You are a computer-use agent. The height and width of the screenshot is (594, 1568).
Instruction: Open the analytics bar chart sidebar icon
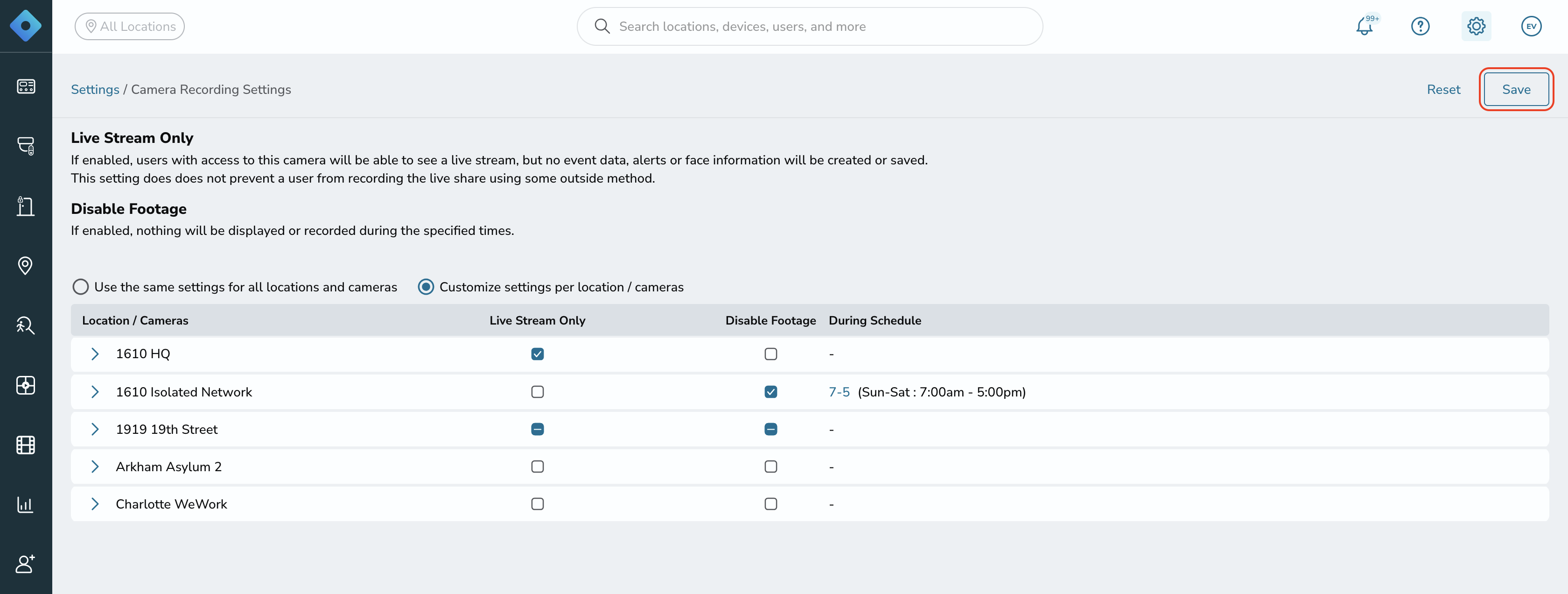pos(26,504)
